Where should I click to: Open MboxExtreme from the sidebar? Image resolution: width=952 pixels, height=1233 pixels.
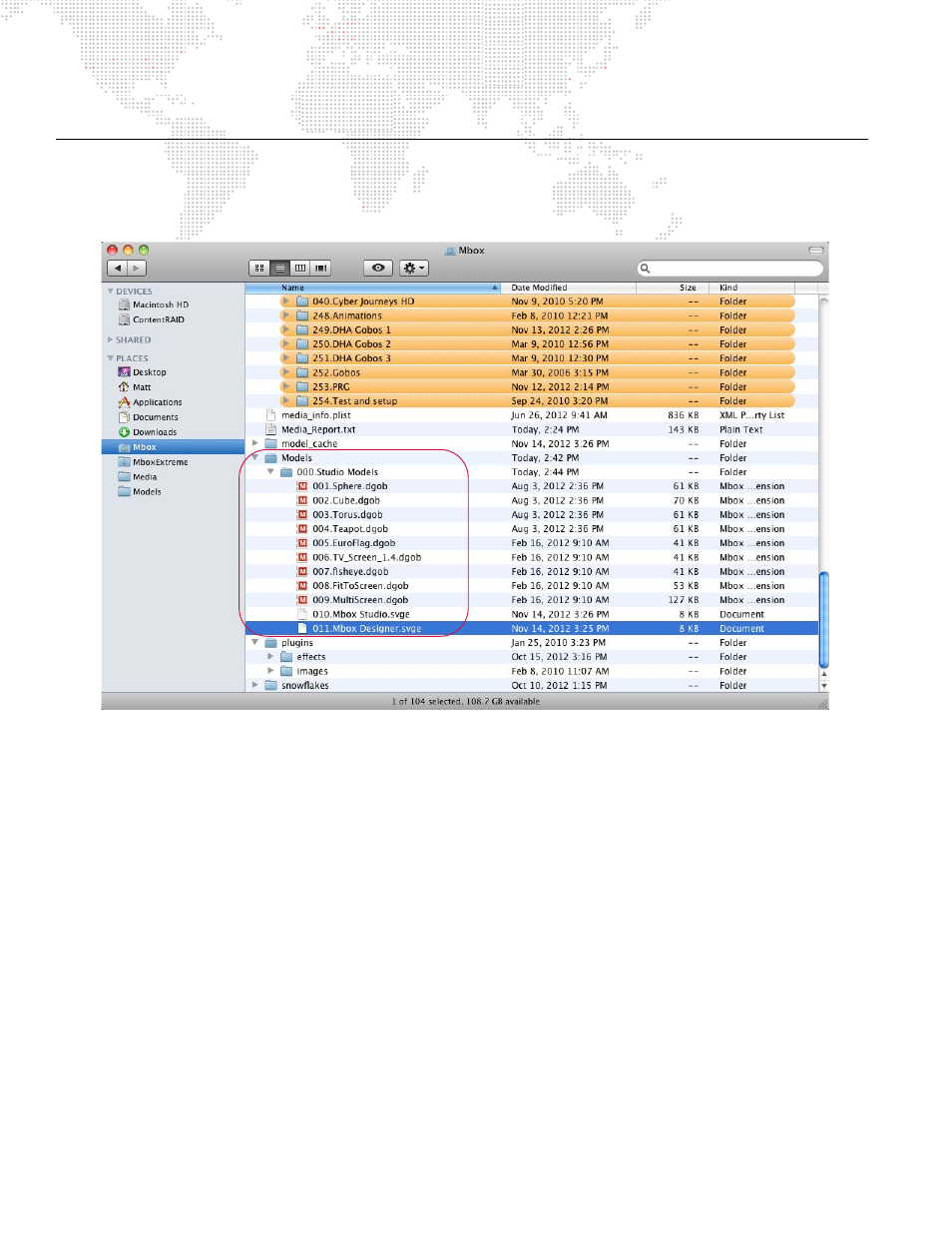(x=160, y=462)
